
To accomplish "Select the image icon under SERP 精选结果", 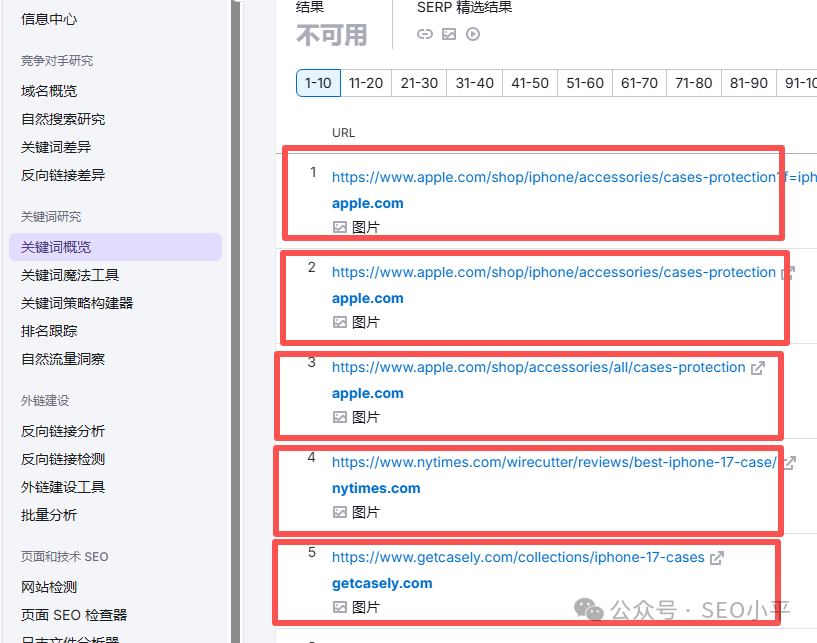I will [448, 33].
